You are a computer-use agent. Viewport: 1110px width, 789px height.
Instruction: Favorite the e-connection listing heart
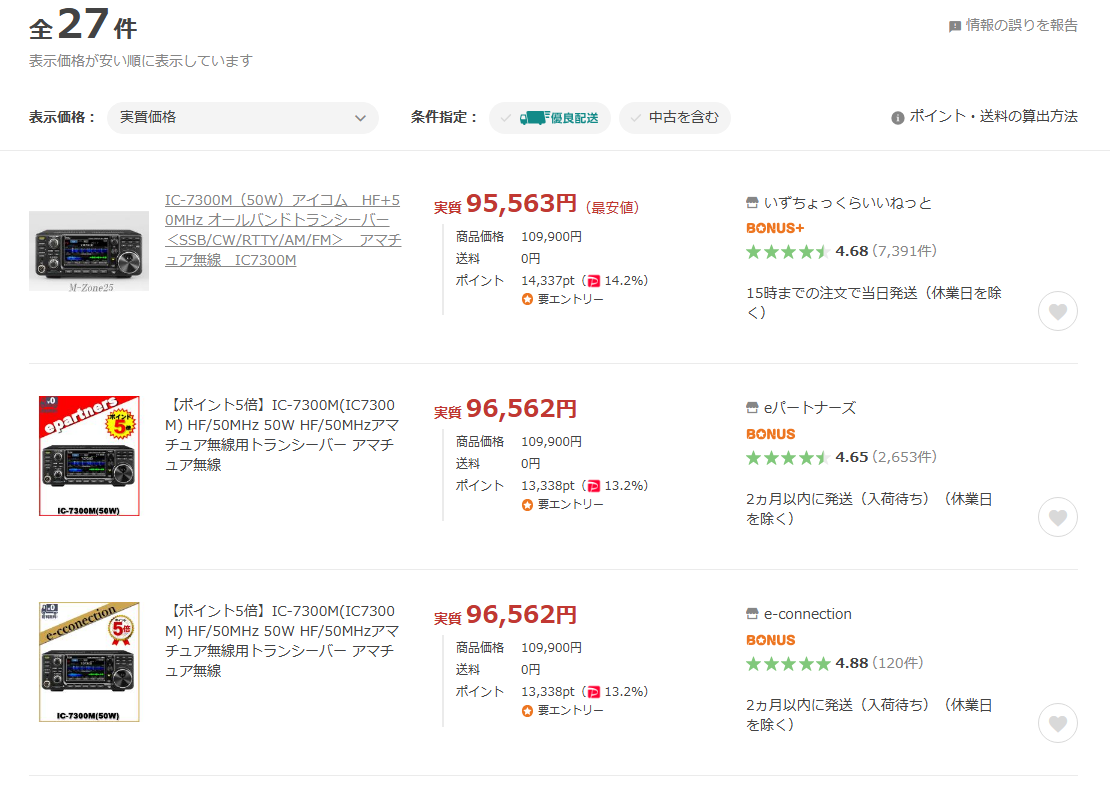point(1058,723)
